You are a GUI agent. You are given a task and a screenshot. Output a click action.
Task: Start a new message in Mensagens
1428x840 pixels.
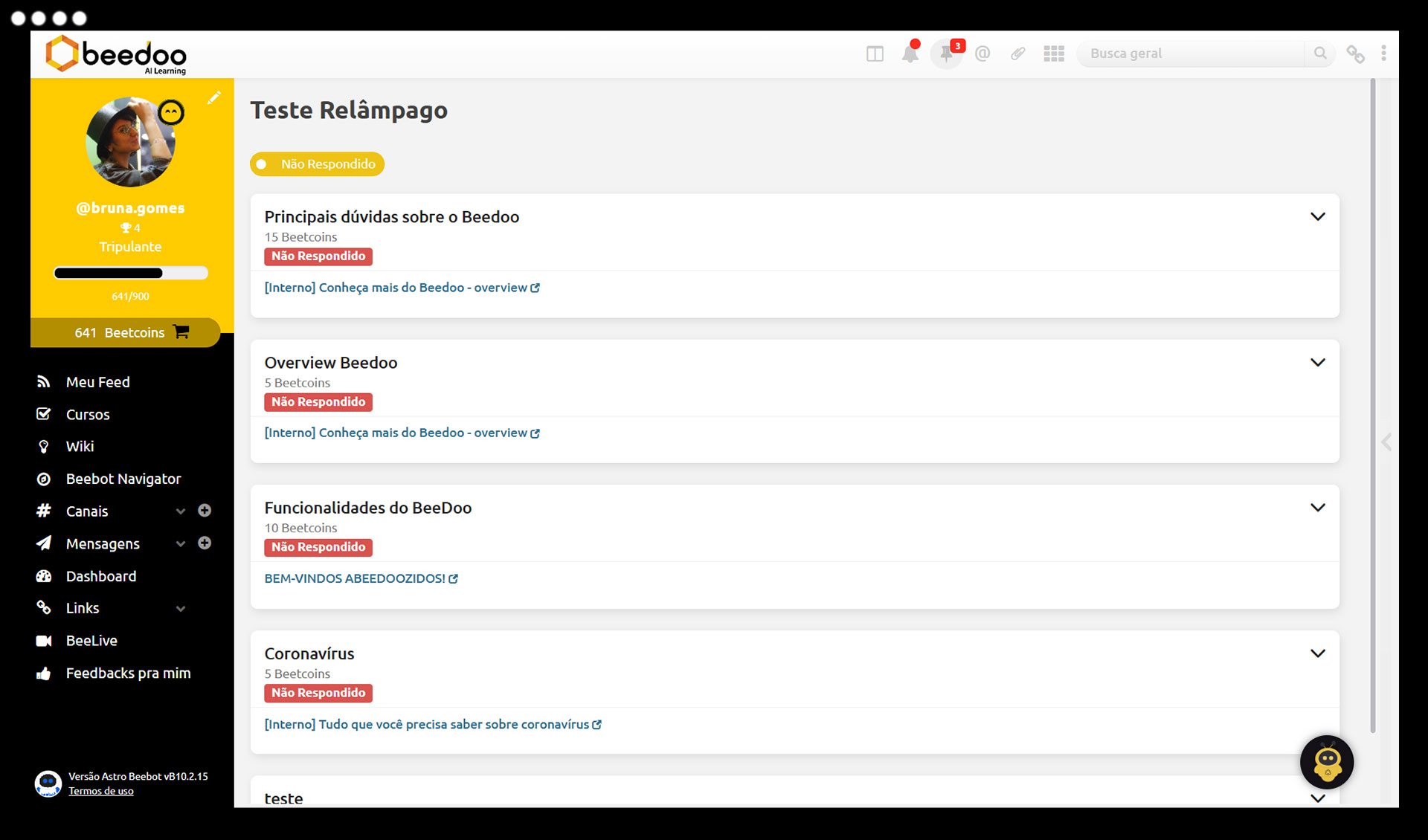coord(205,543)
